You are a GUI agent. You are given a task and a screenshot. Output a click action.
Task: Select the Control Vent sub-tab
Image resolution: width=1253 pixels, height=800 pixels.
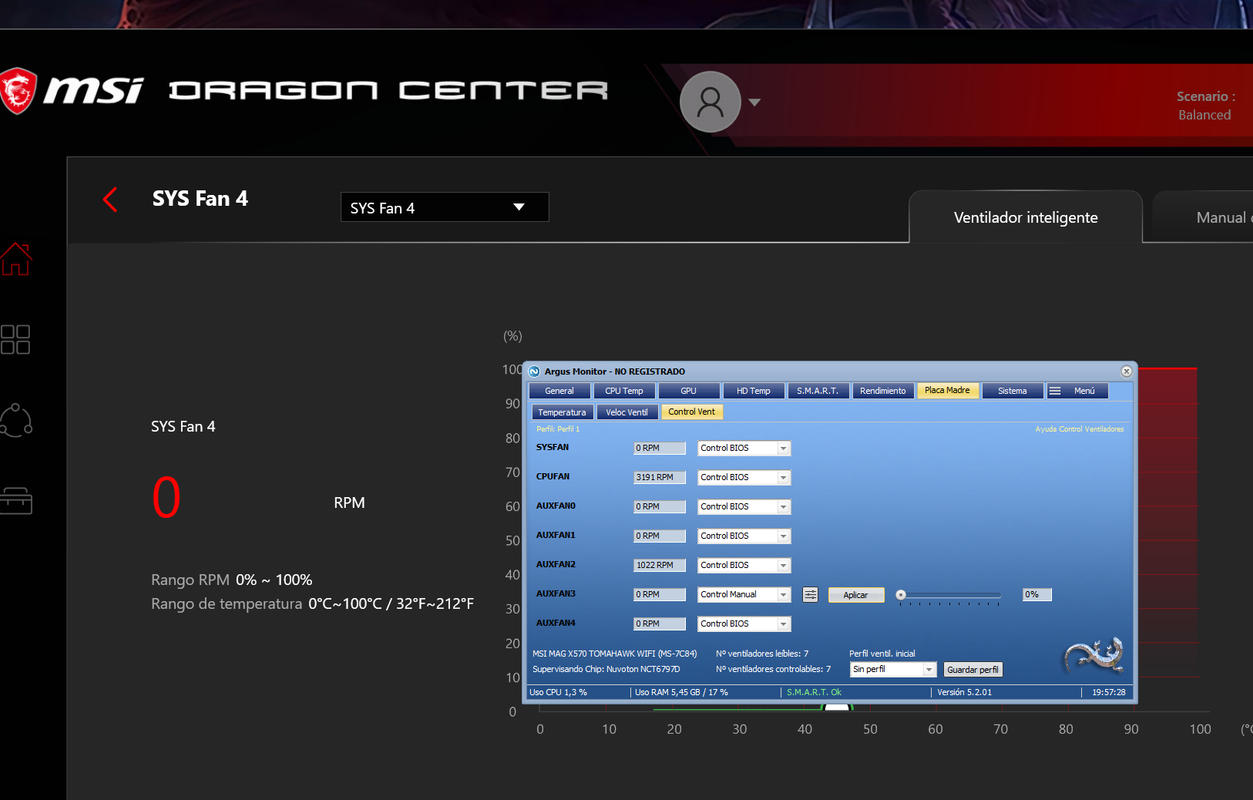[x=691, y=412]
